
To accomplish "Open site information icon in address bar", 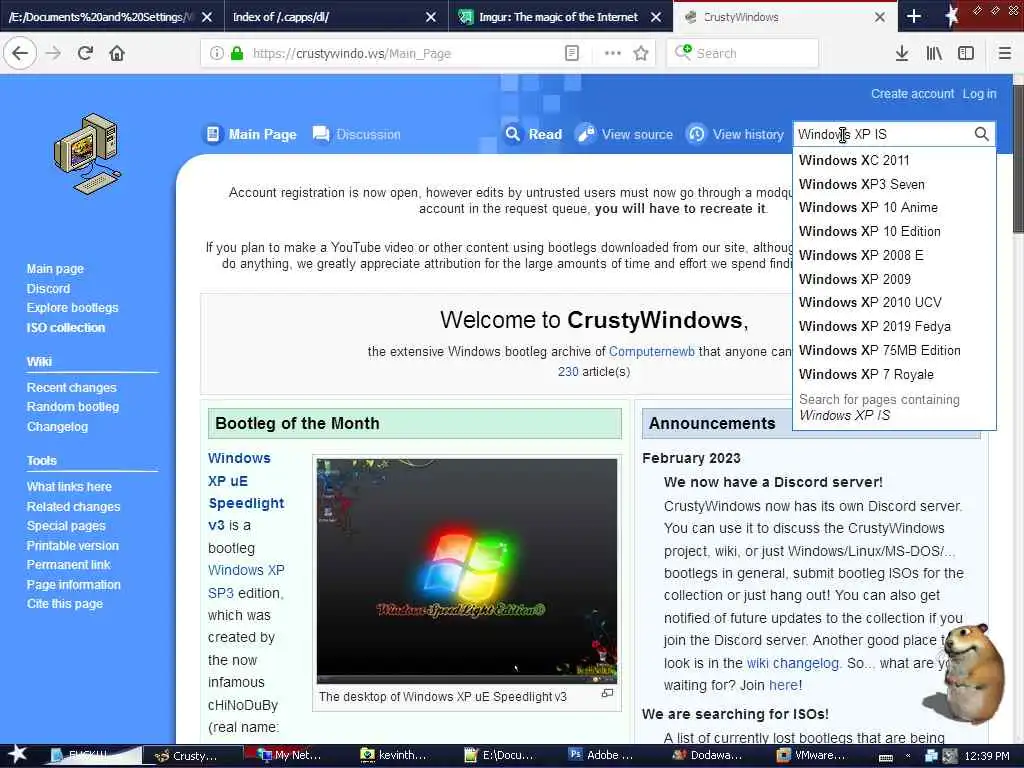I will [x=217, y=54].
